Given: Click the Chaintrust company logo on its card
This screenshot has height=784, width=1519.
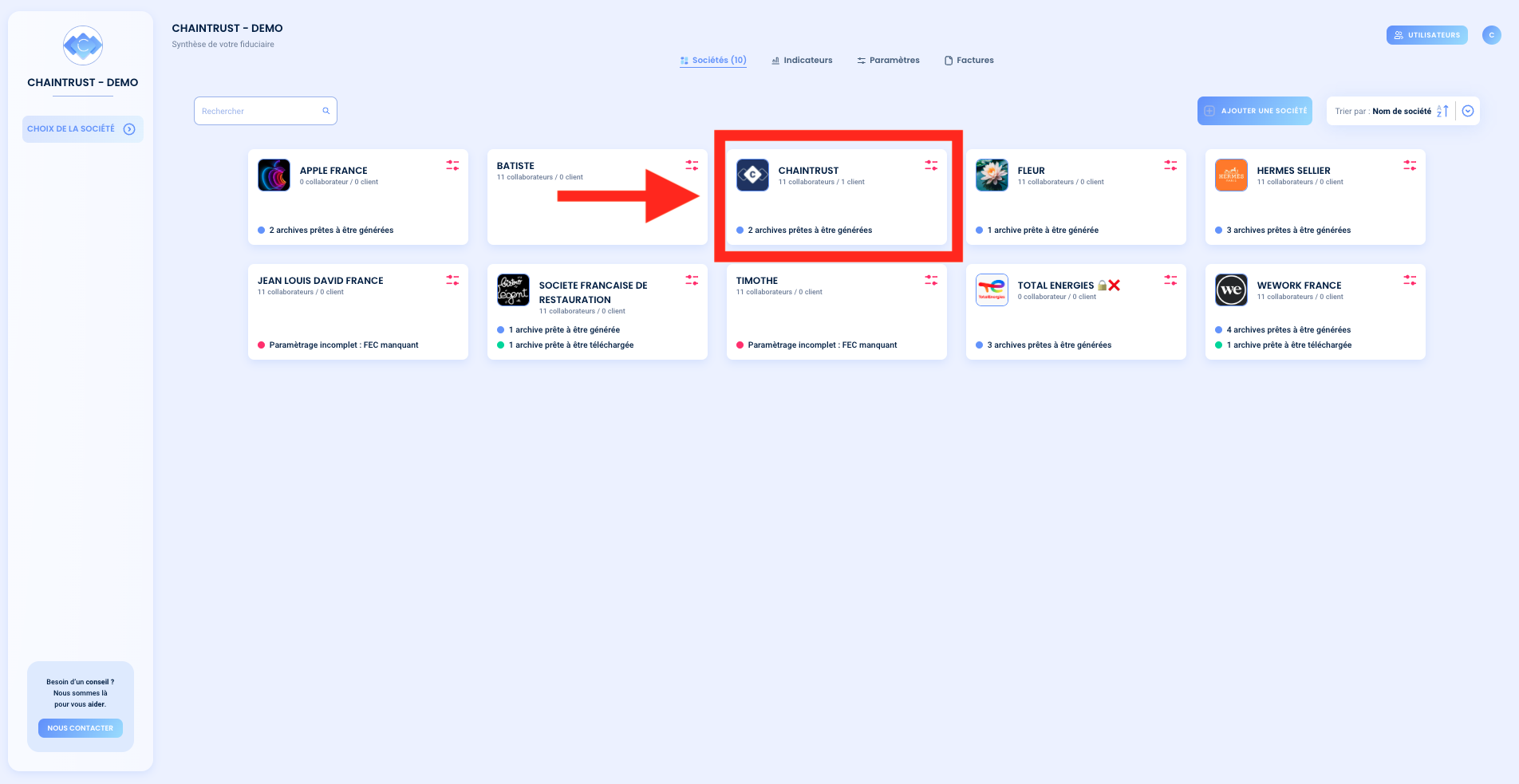Looking at the screenshot, I should point(752,175).
